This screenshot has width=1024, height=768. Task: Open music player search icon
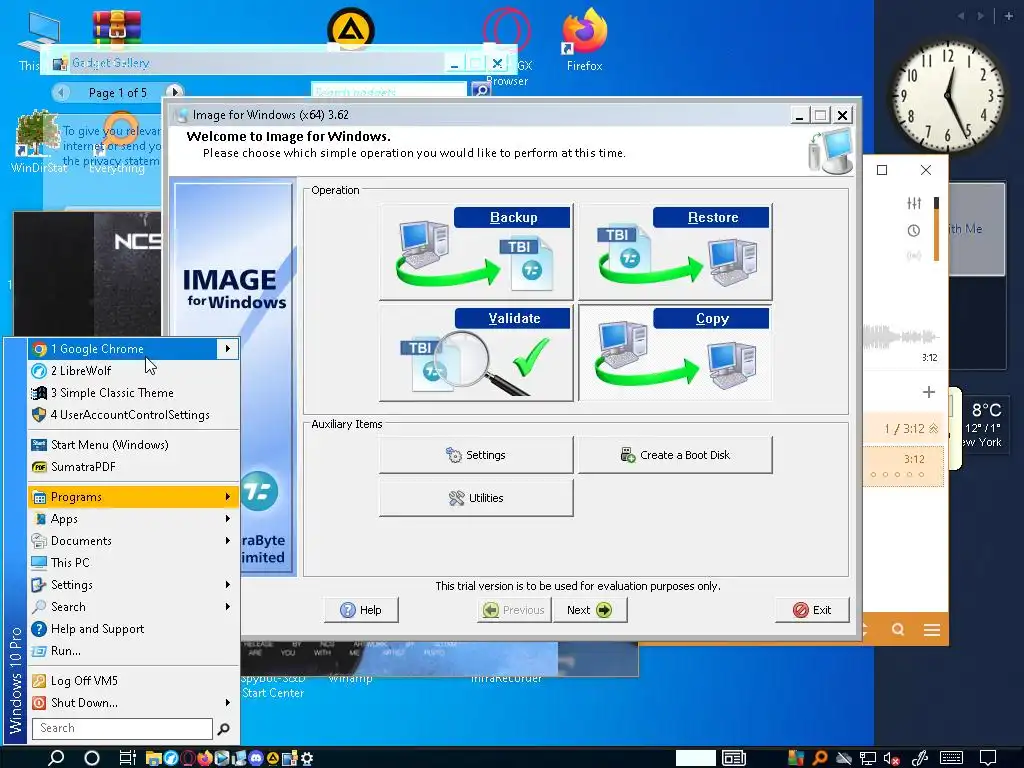coord(899,630)
